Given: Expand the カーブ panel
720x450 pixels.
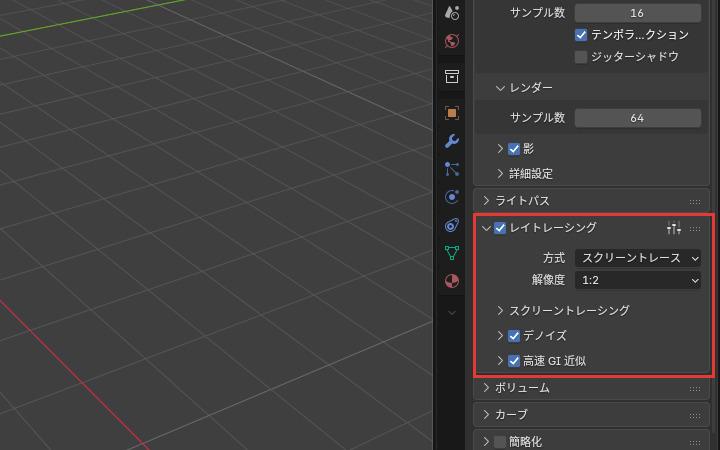Looking at the screenshot, I should tap(486, 415).
